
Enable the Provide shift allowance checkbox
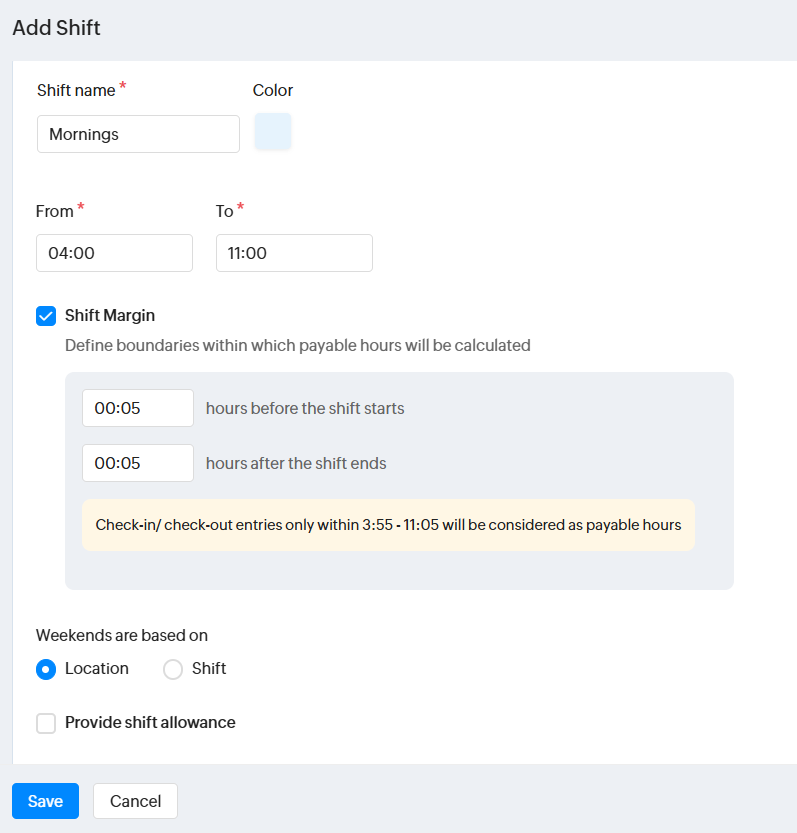[46, 723]
